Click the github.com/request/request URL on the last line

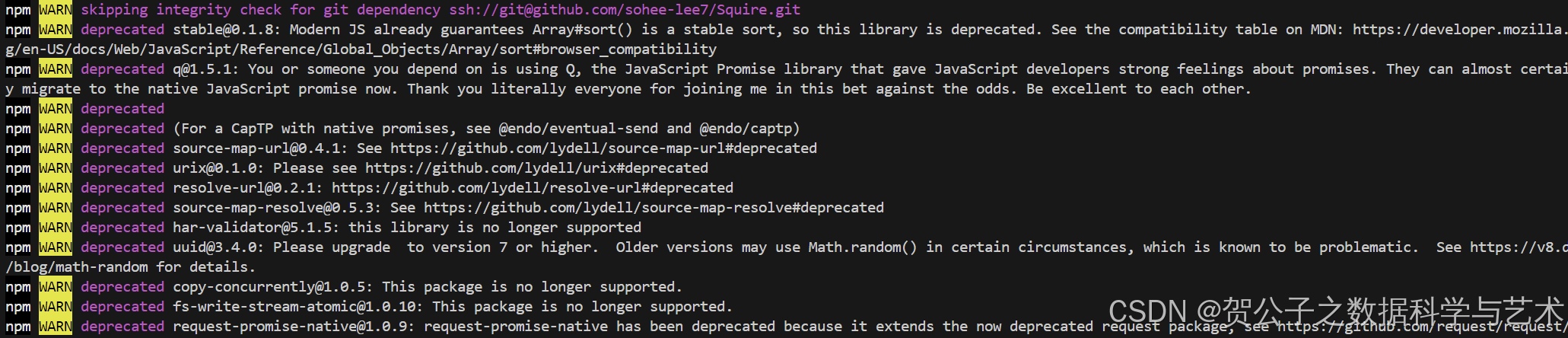[1423, 327]
